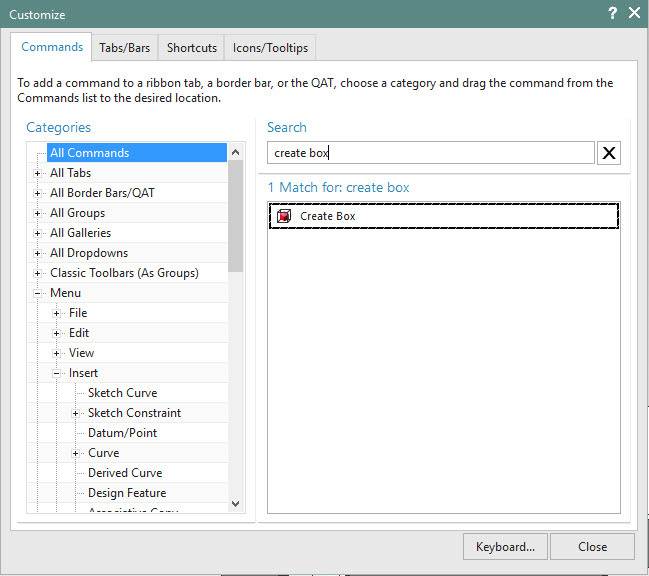The height and width of the screenshot is (576, 649).
Task: Expand the Sketch Constraint node
Action: 75,413
